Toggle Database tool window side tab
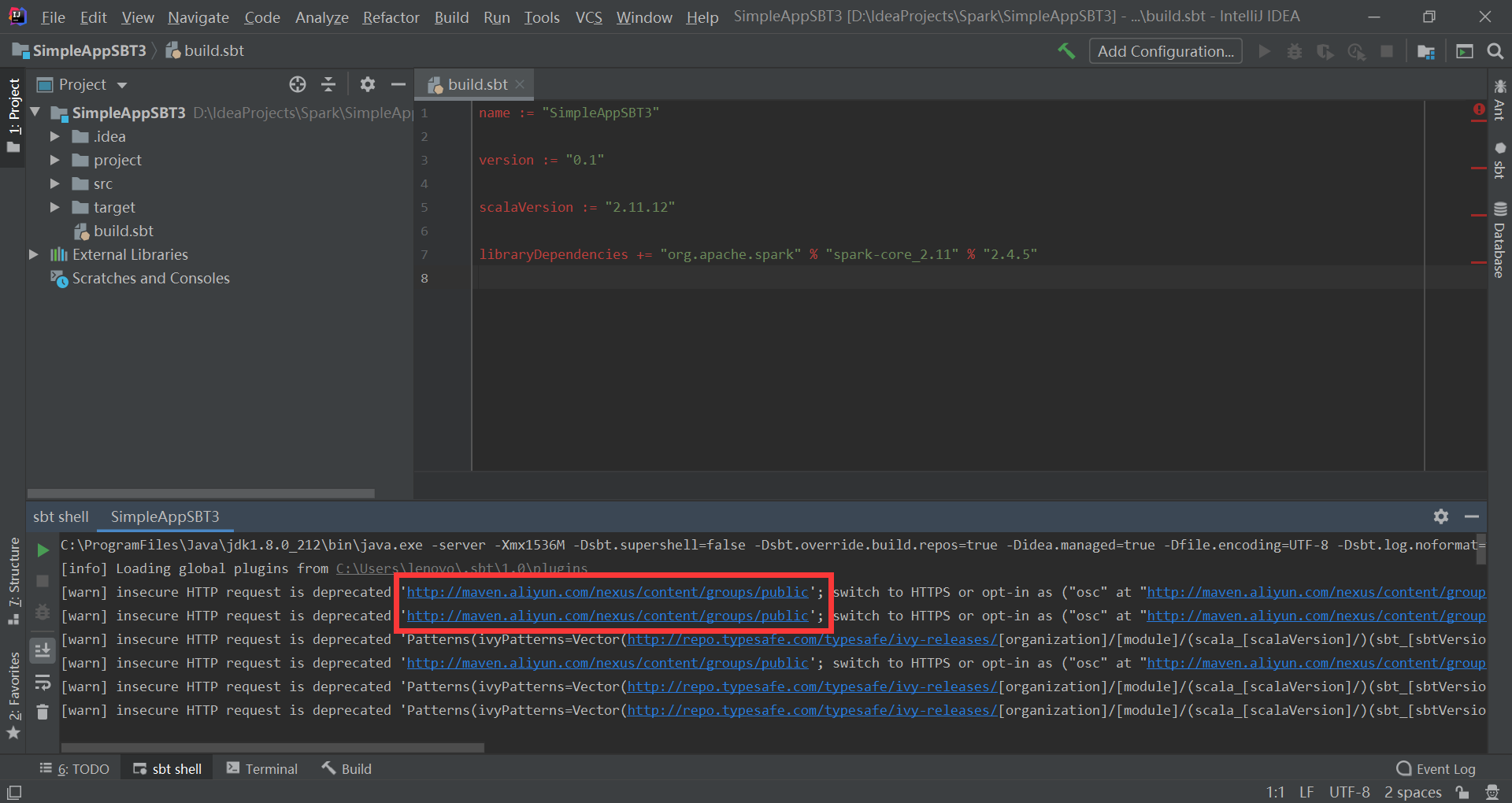The image size is (1512, 803). [1499, 240]
